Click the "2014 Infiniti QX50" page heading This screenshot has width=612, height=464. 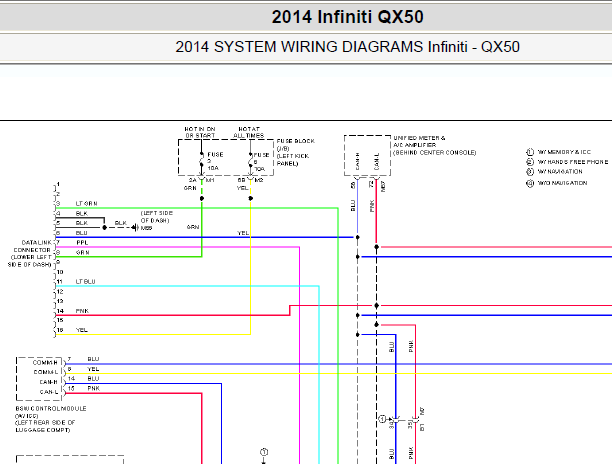click(x=347, y=17)
